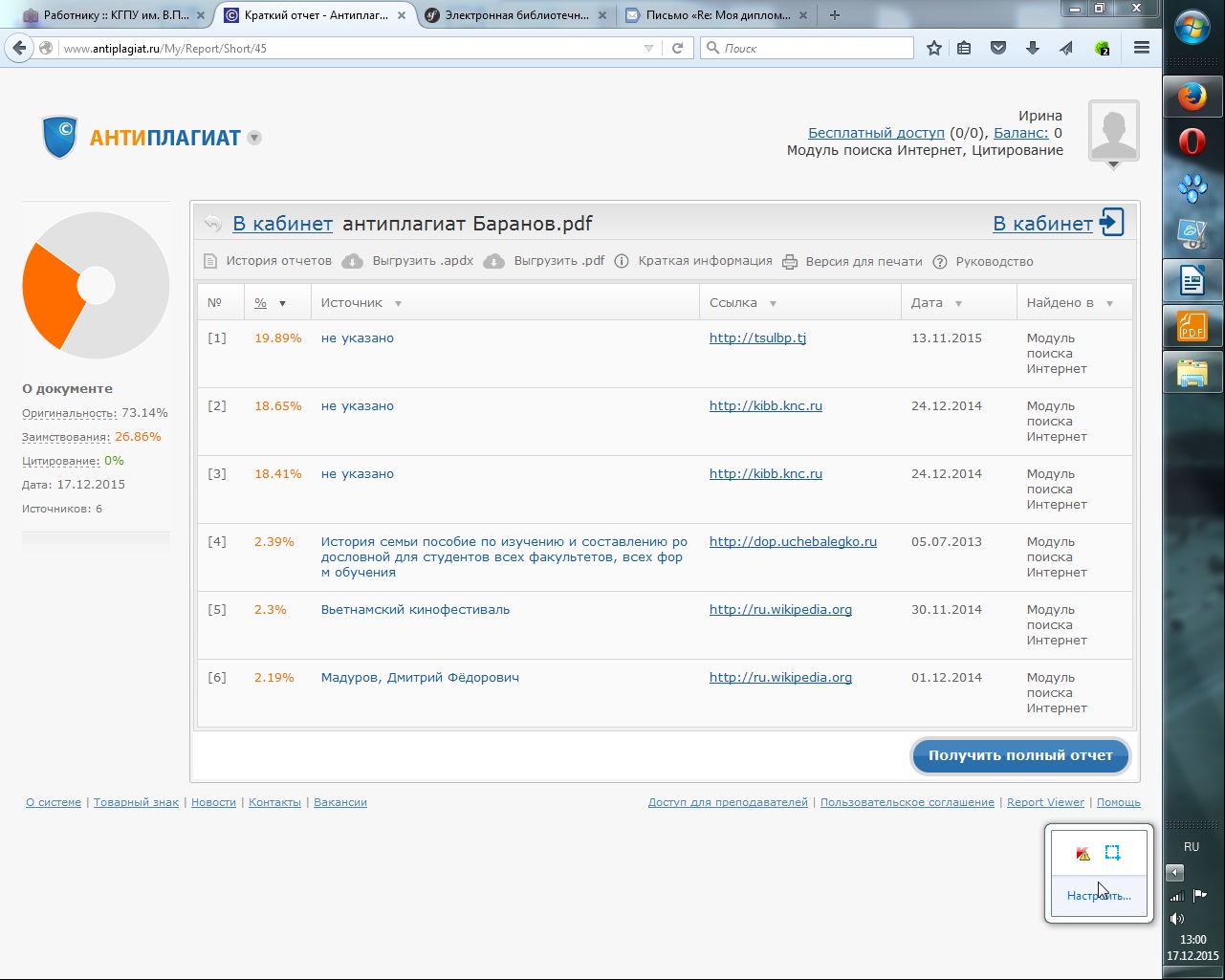Switch to the Электронная библиотечн... tab
The height and width of the screenshot is (980, 1225).
click(516, 15)
